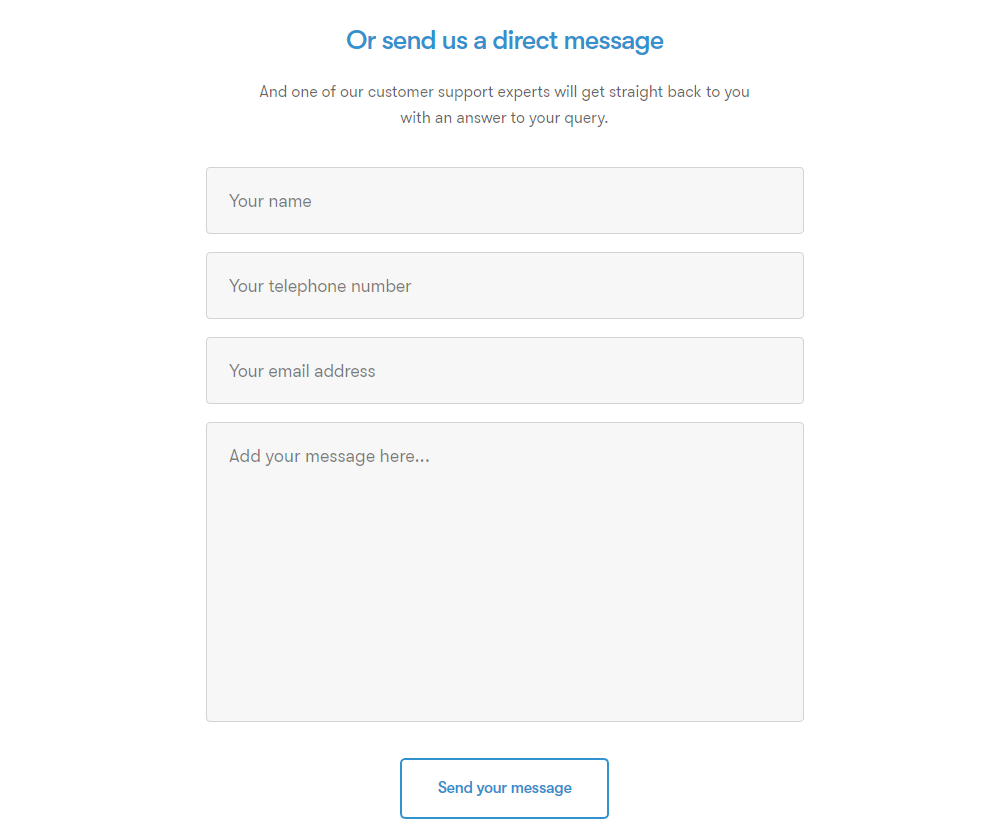Select the customer support description text

coord(504,104)
